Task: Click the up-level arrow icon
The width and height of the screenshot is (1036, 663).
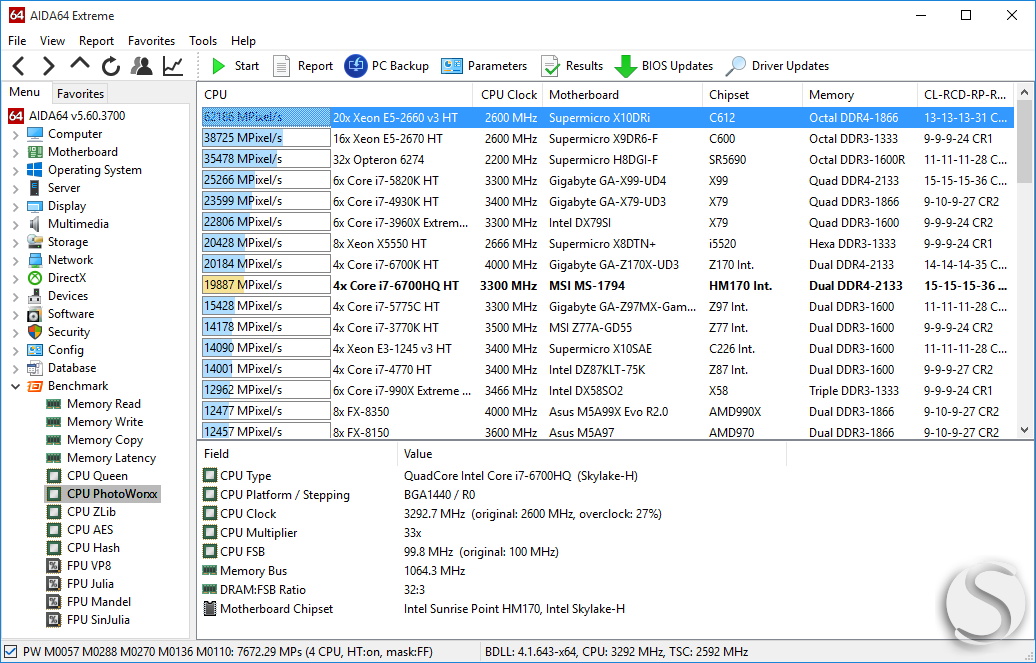Action: point(79,64)
